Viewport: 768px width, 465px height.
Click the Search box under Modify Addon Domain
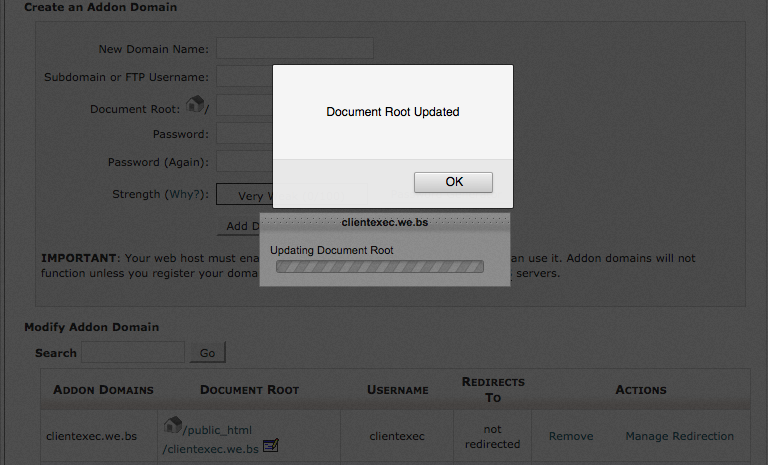133,352
